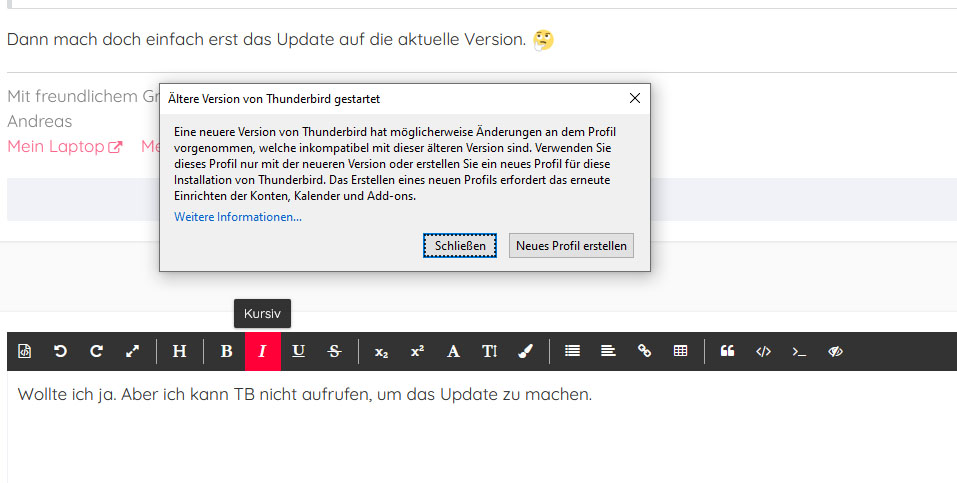Apply superscript formatting
The image size is (957, 483).
point(417,351)
